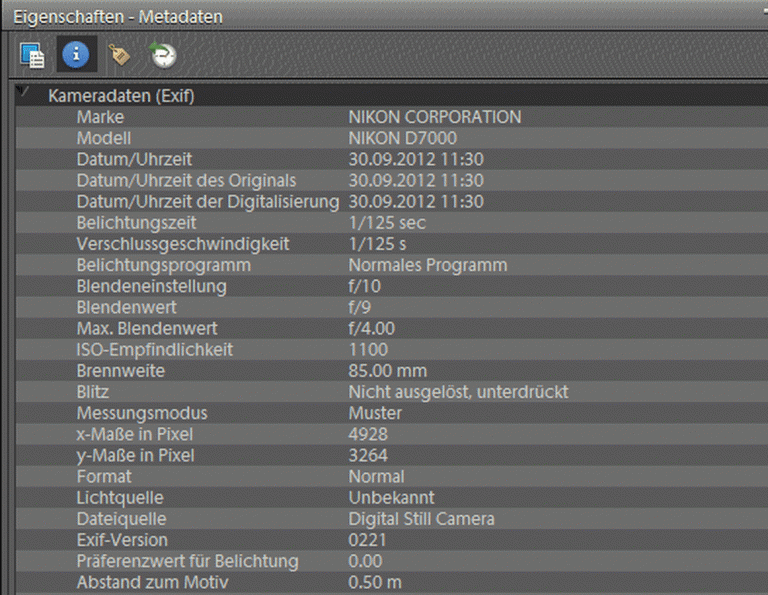Collapse the Kameradaten (Exif) section
Screen dimensions: 768x595
[23, 91]
